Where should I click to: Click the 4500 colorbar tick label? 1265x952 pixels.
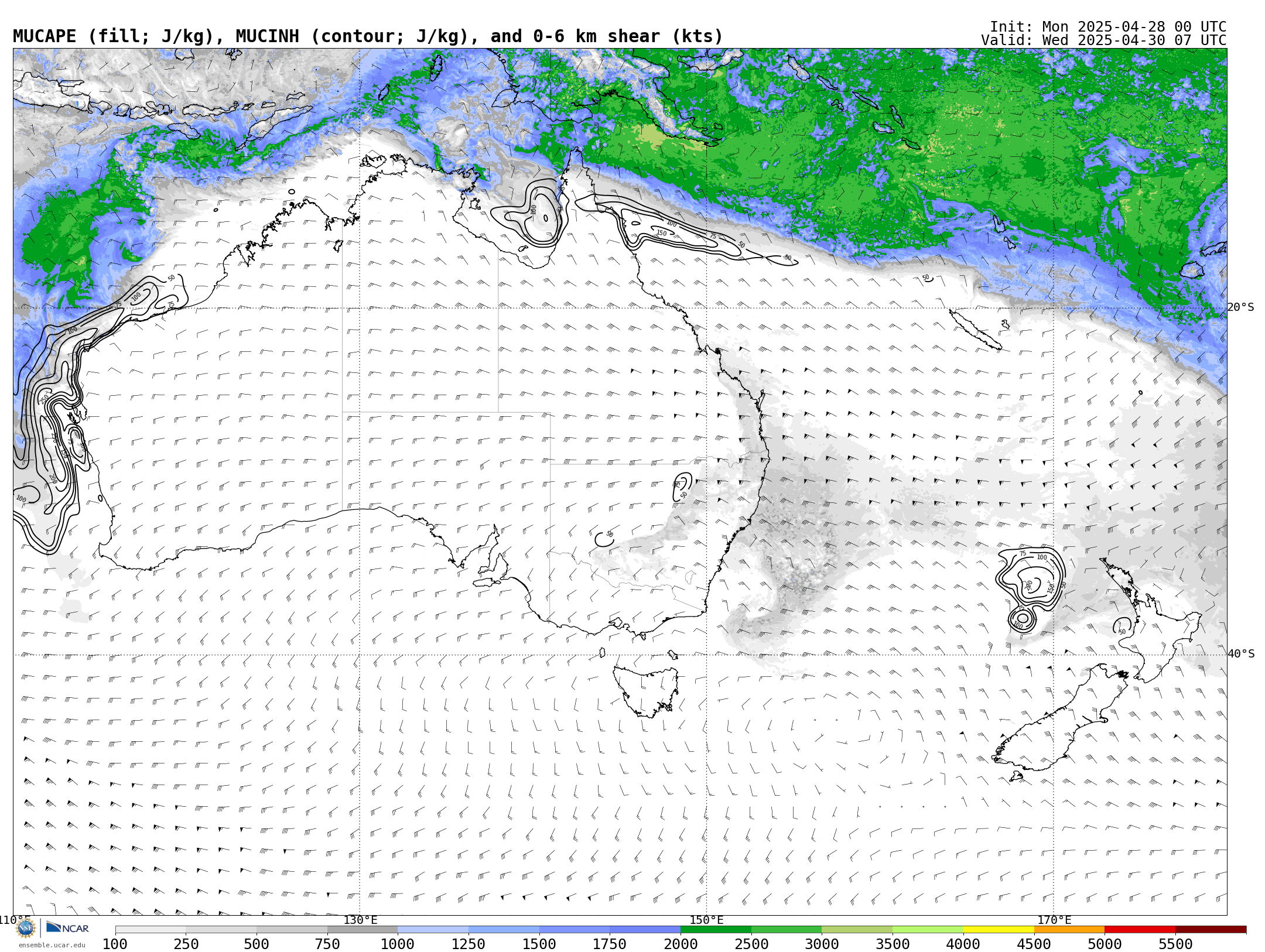(x=1034, y=944)
